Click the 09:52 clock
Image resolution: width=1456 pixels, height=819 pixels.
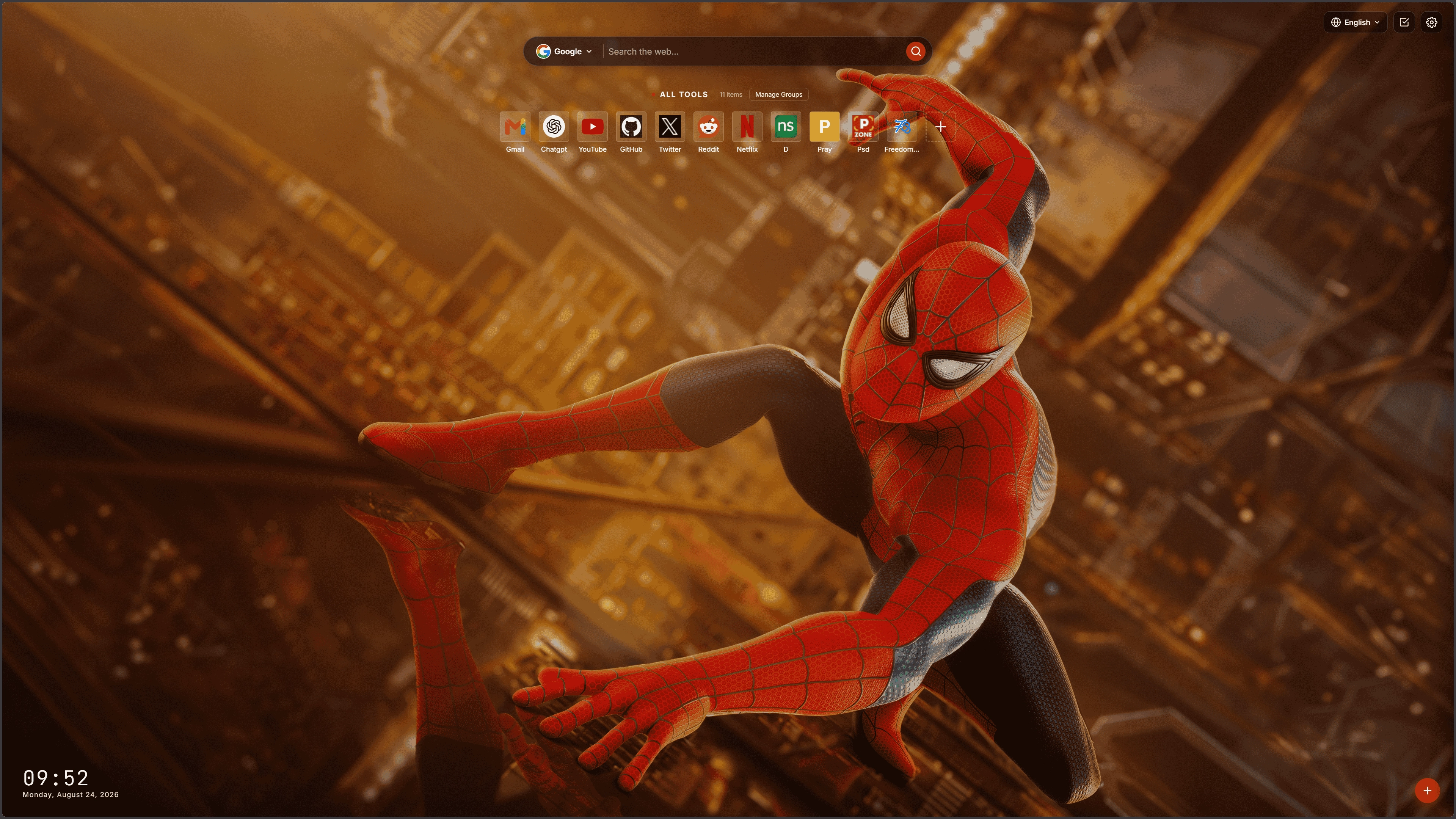click(x=55, y=778)
